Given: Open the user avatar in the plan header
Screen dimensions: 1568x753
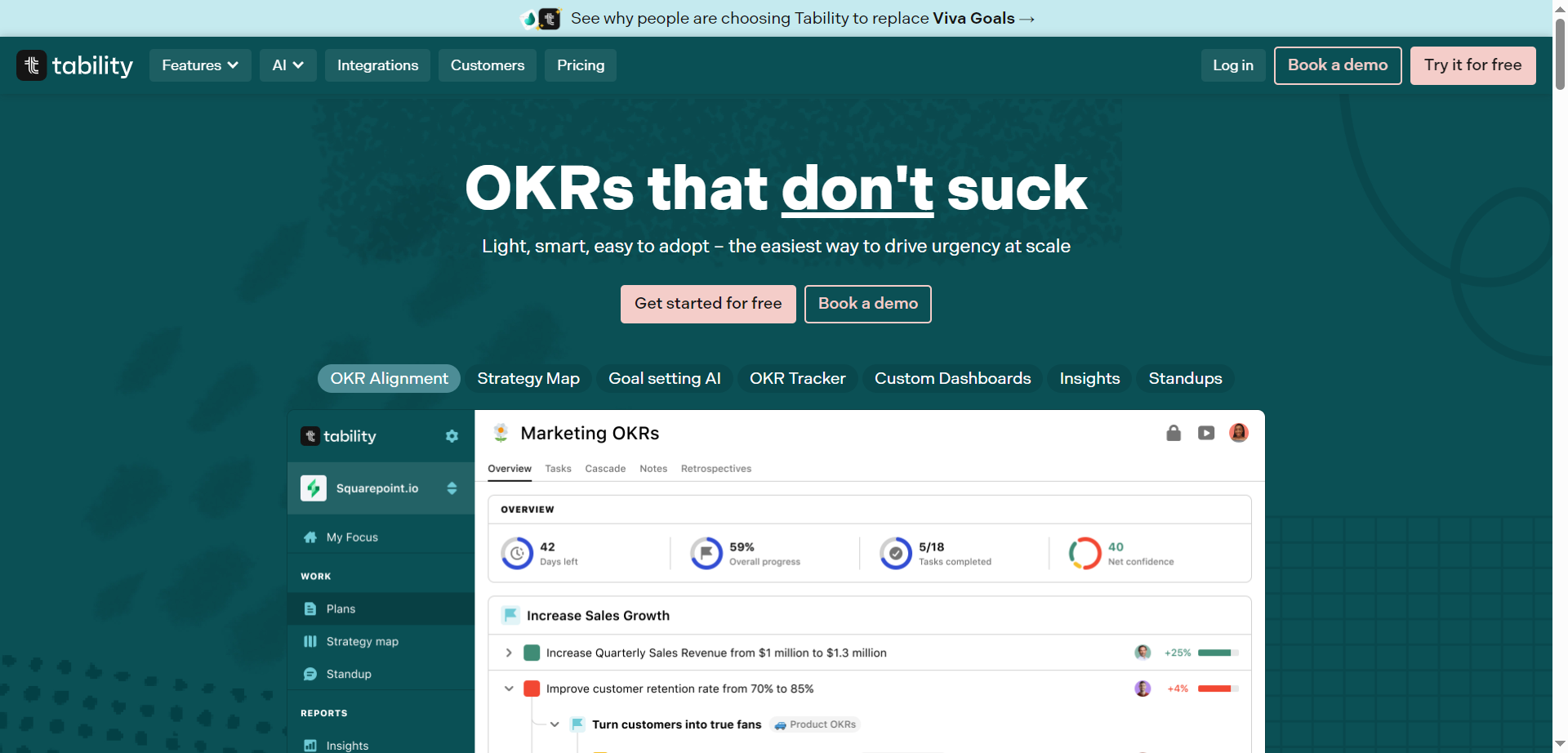Looking at the screenshot, I should point(1239,433).
